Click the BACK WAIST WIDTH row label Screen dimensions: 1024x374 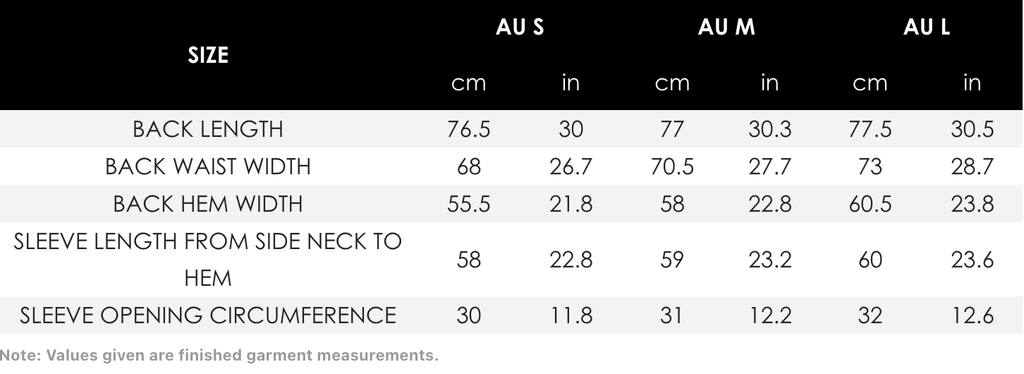tap(208, 166)
